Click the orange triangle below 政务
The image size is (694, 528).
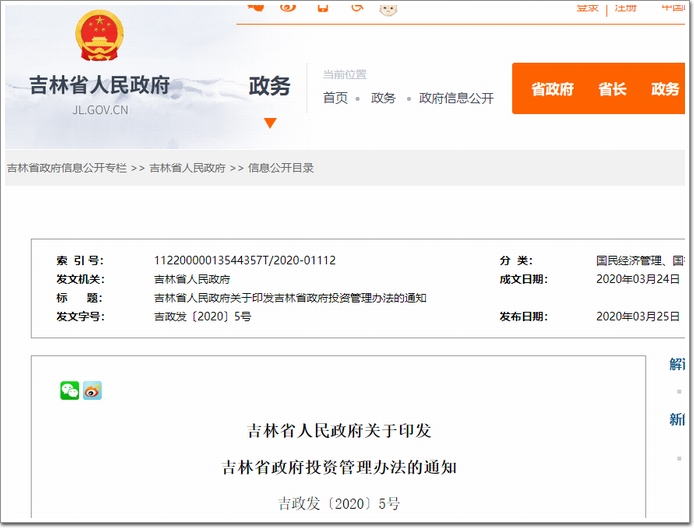tap(270, 123)
